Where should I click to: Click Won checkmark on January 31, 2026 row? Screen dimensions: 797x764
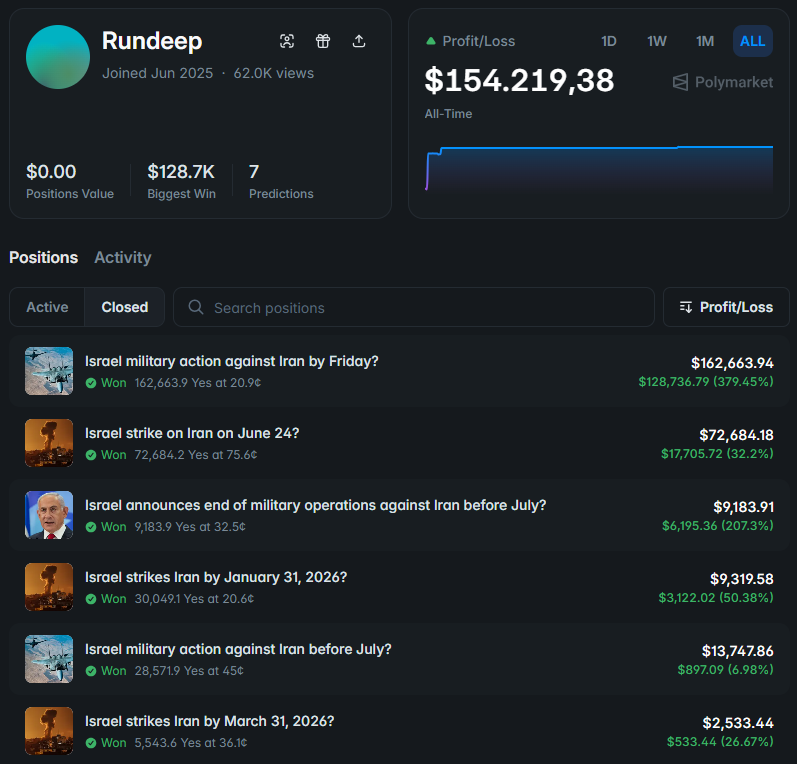click(91, 599)
